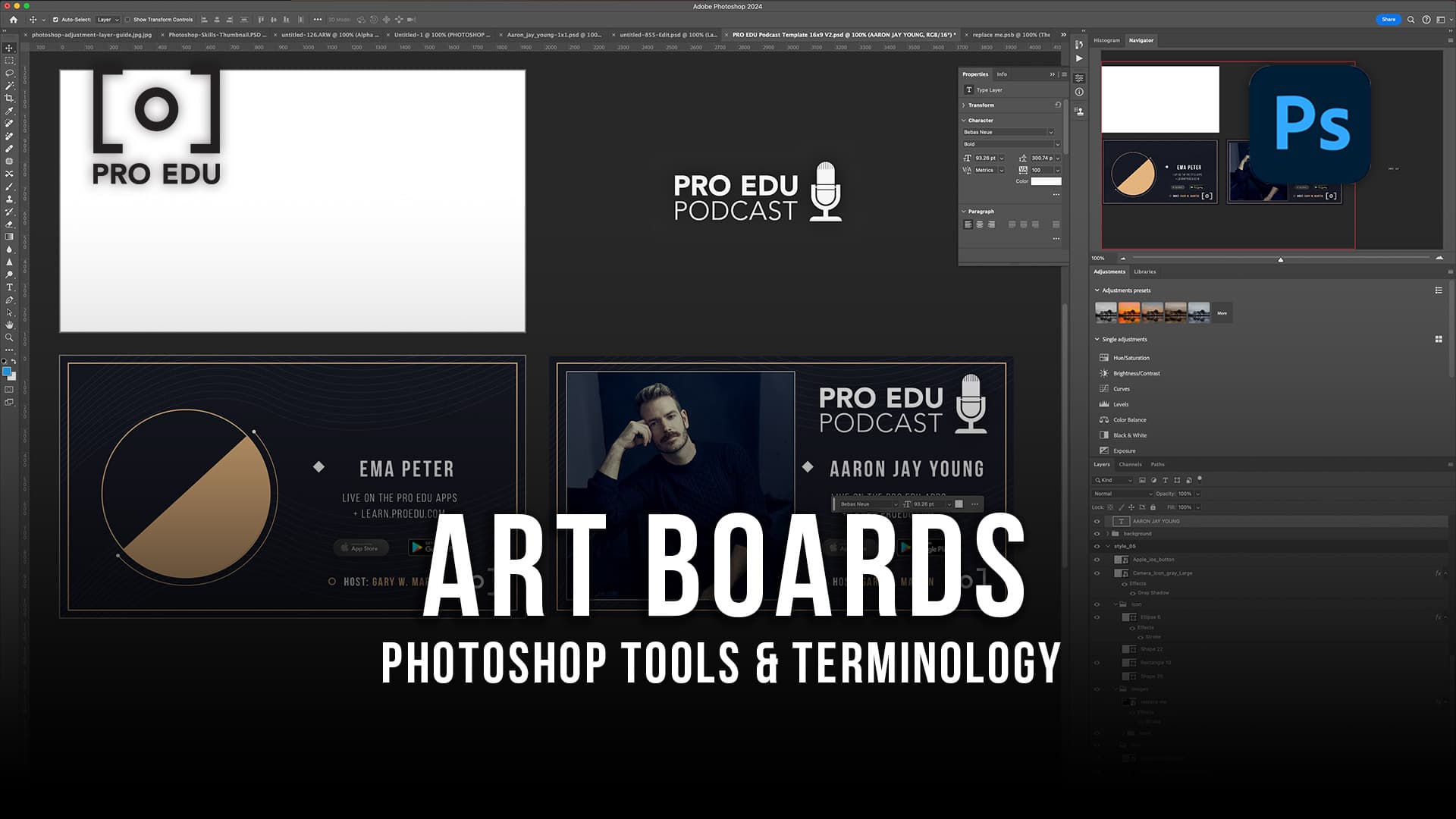Screen dimensions: 1456x819
Task: Open the Black & White adjustment
Action: [1129, 435]
